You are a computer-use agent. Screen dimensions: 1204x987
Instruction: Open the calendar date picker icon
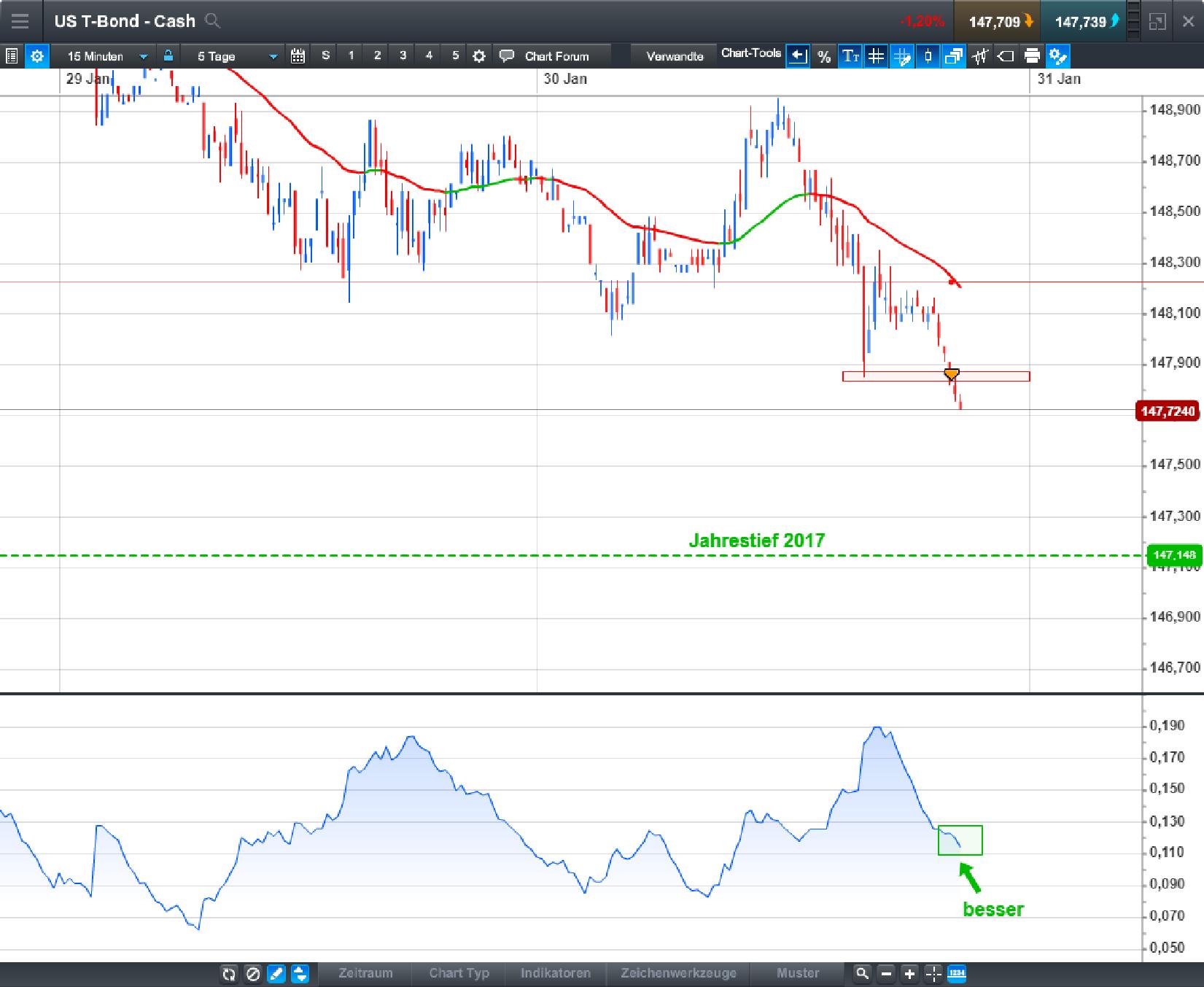coord(298,55)
